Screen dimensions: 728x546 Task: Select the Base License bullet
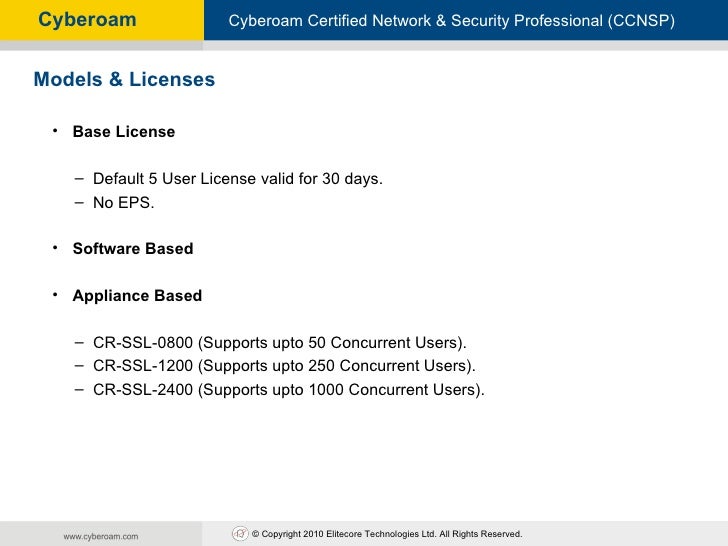(x=124, y=131)
